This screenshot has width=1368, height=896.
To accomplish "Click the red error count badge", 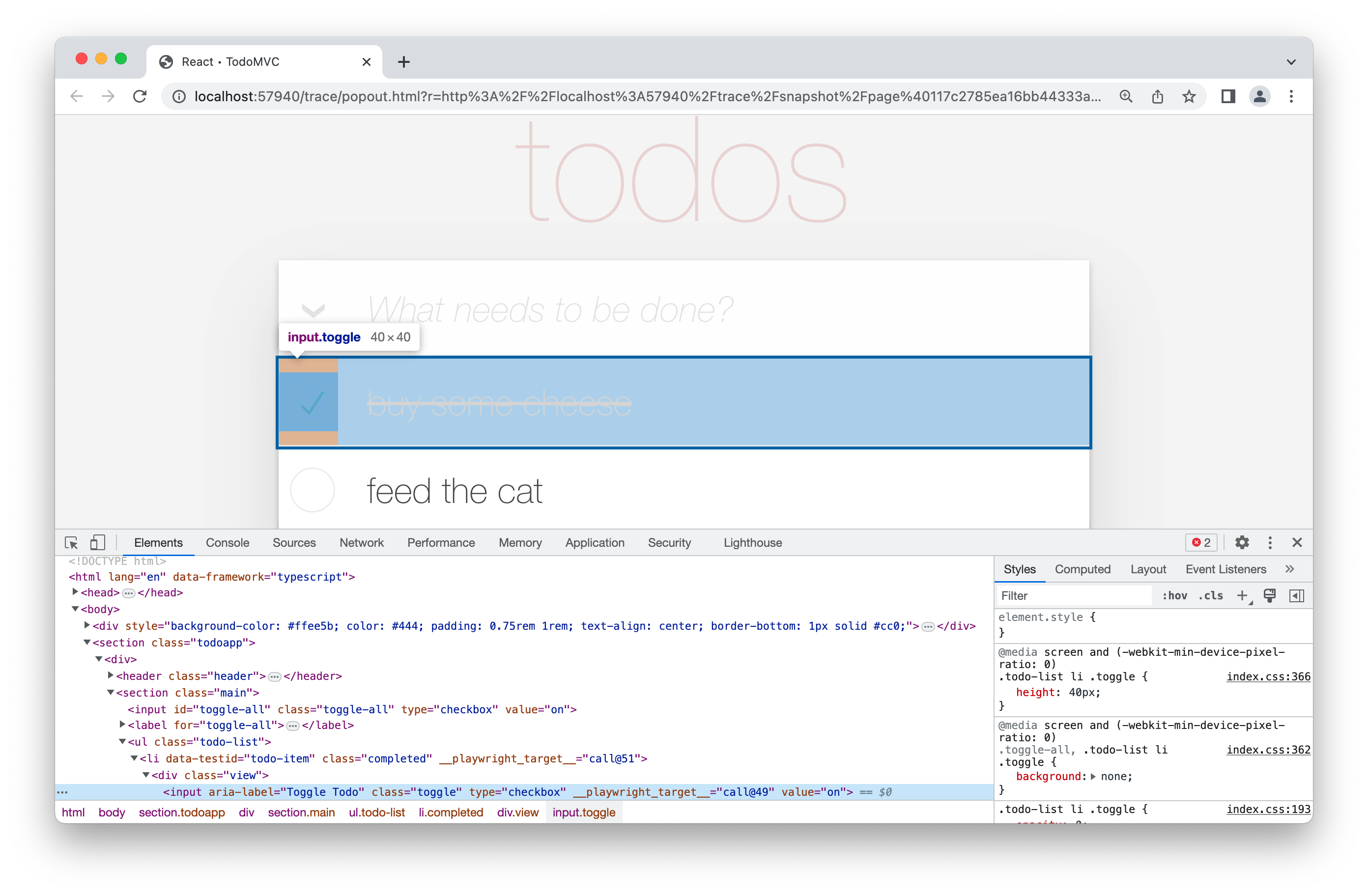I will (x=1201, y=542).
